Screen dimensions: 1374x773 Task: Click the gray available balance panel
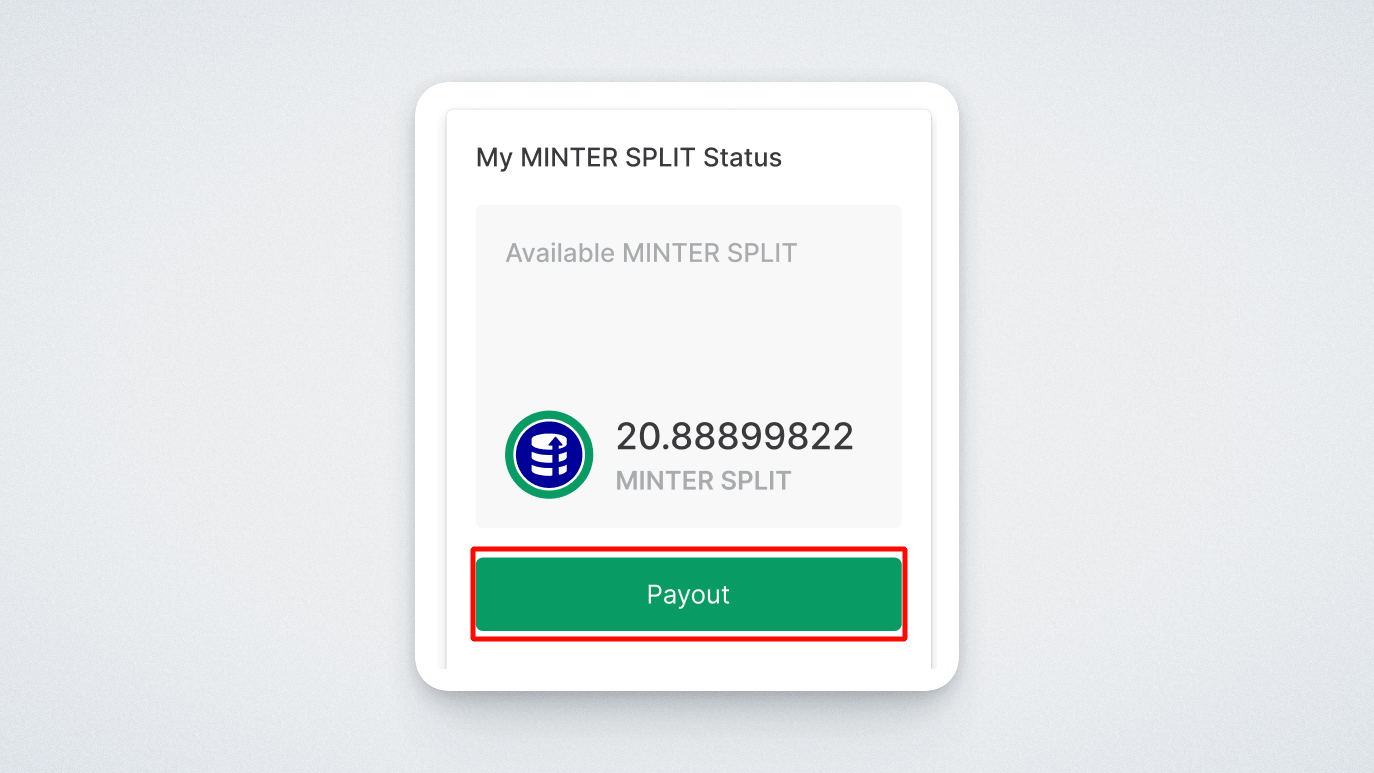pyautogui.click(x=688, y=366)
